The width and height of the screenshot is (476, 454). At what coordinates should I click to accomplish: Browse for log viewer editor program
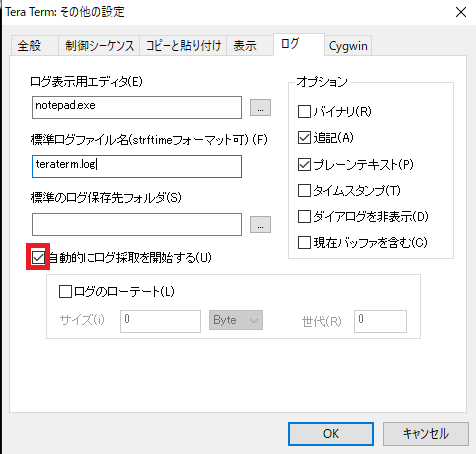260,108
